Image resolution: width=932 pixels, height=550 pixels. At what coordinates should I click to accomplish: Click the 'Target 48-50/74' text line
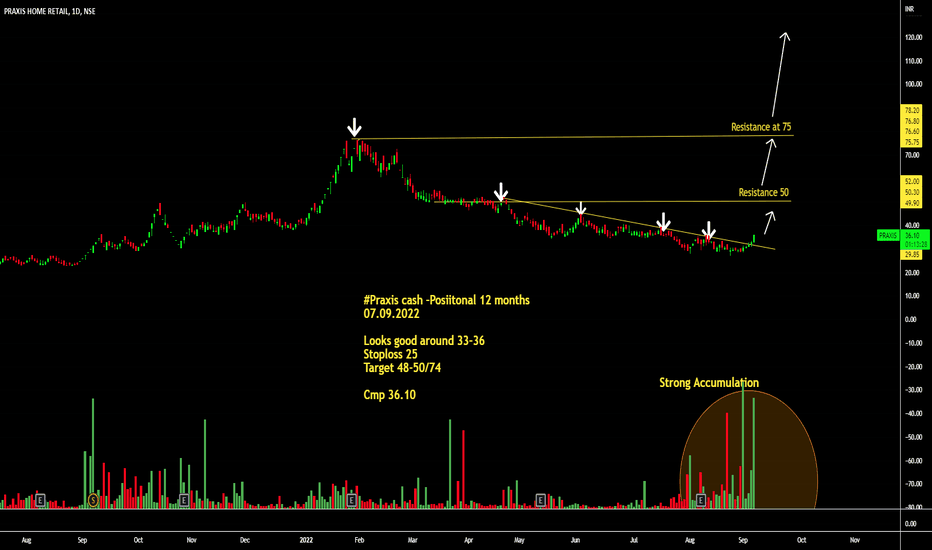tap(402, 367)
